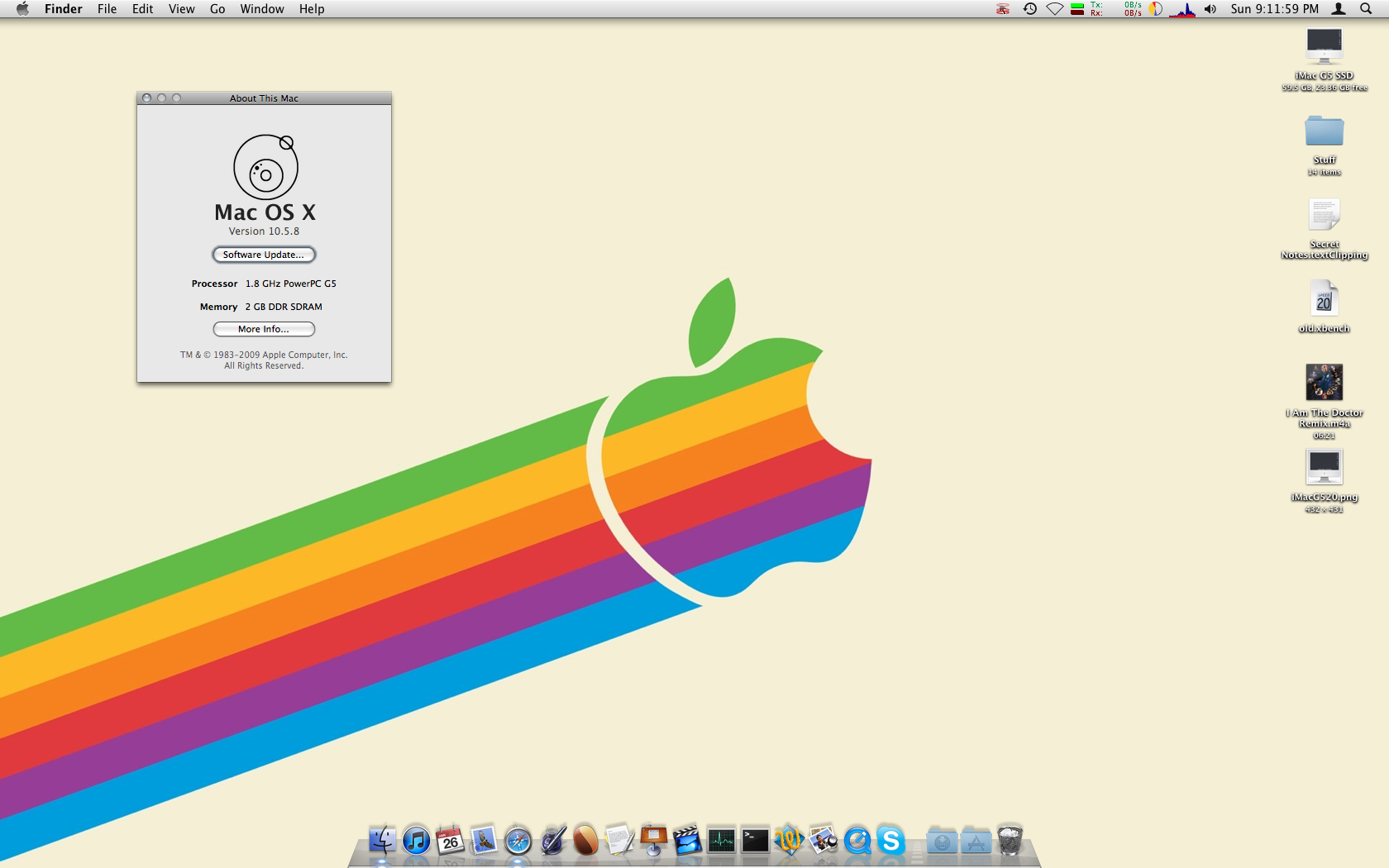Screen dimensions: 1389x868
Task: Click Version 10.5.8 text
Action: [x=264, y=231]
